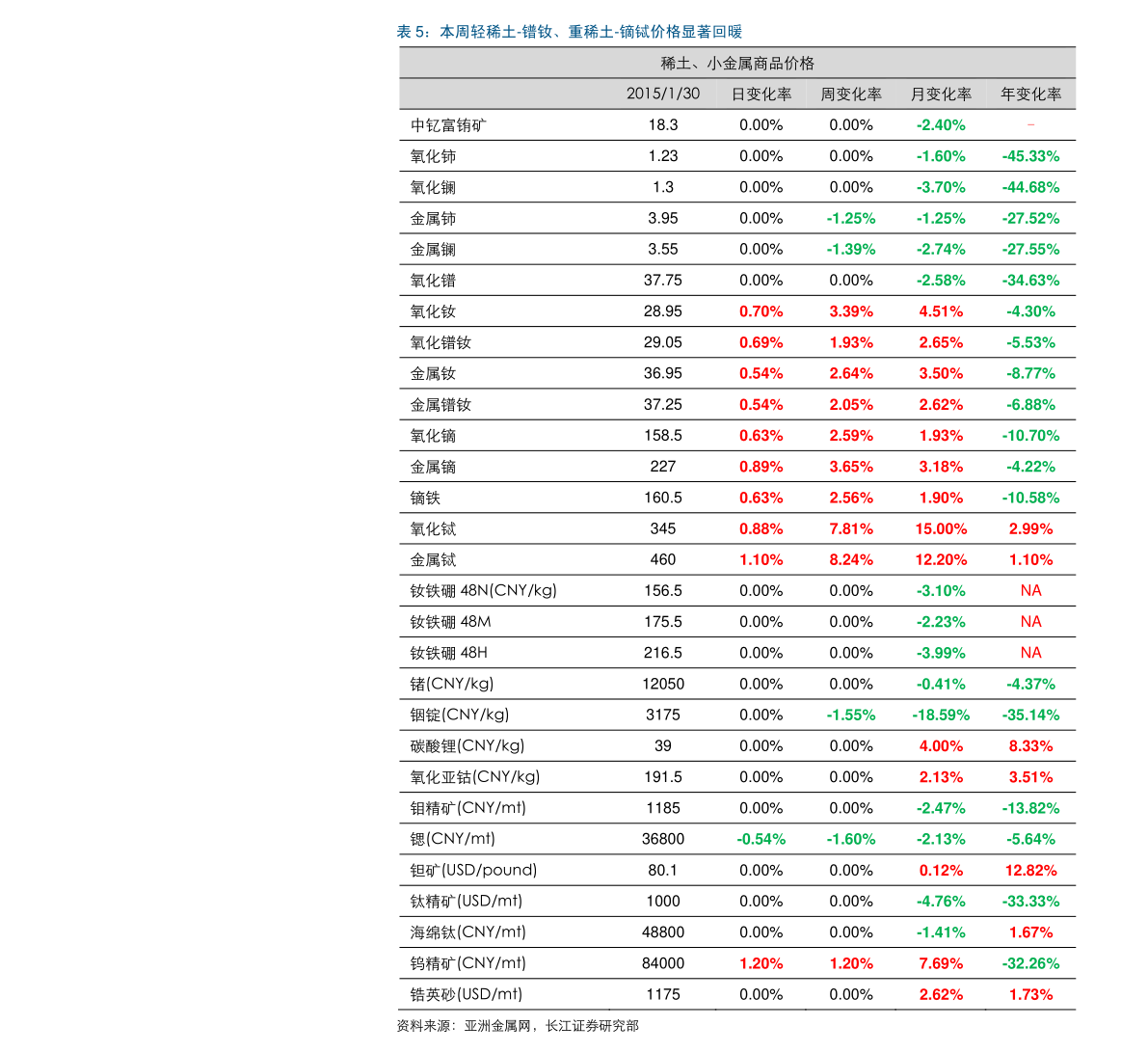Select the row label 氧化镝
The height and width of the screenshot is (1053, 1148).
tap(434, 436)
